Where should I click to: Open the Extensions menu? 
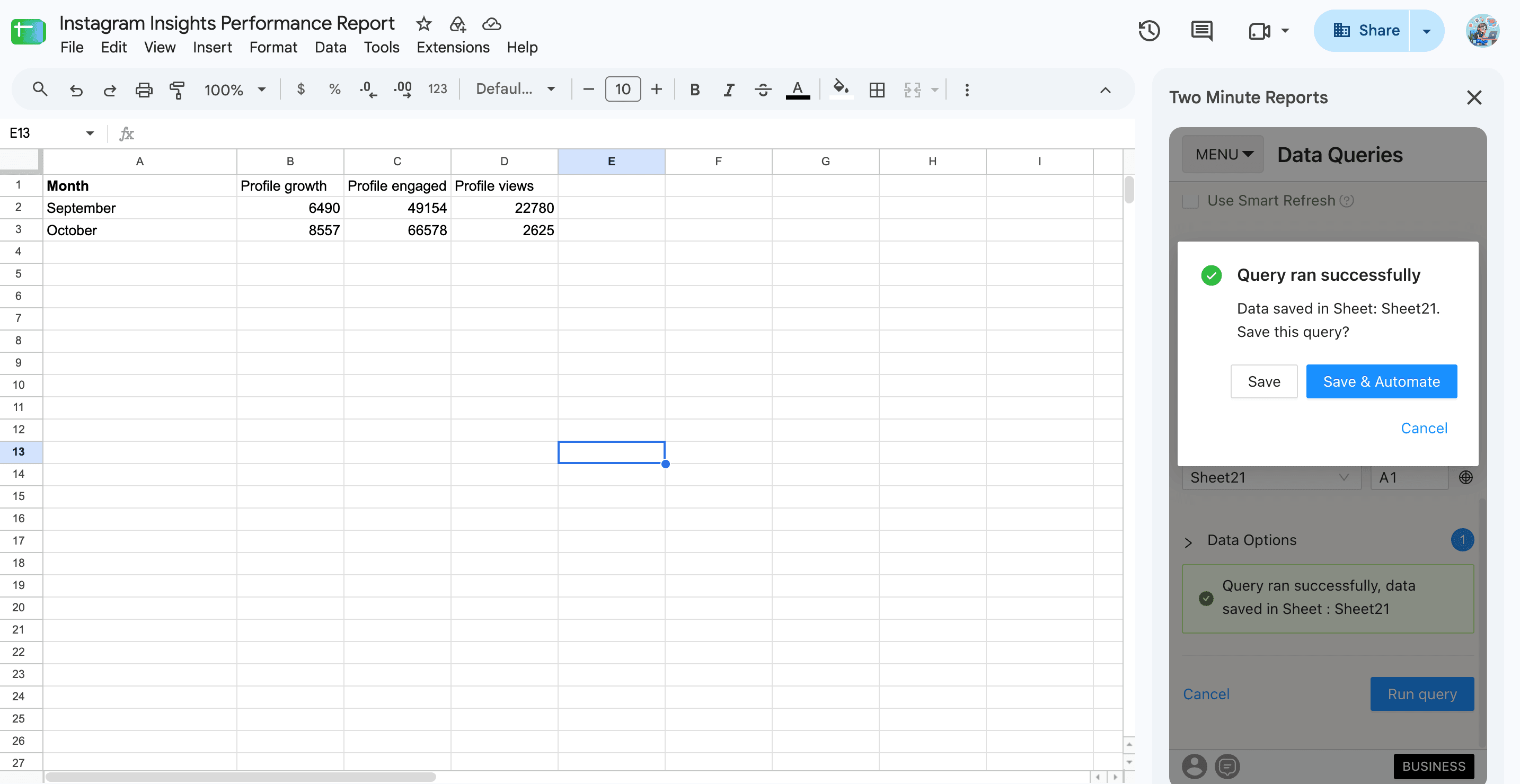point(453,47)
